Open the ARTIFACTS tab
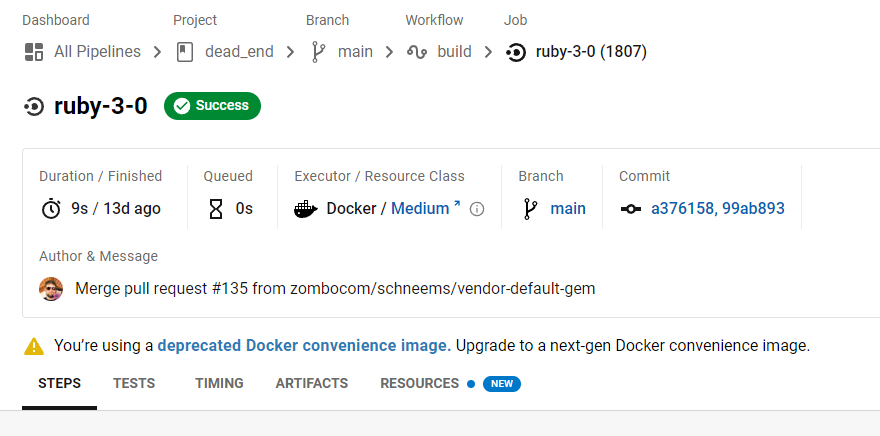 [312, 383]
